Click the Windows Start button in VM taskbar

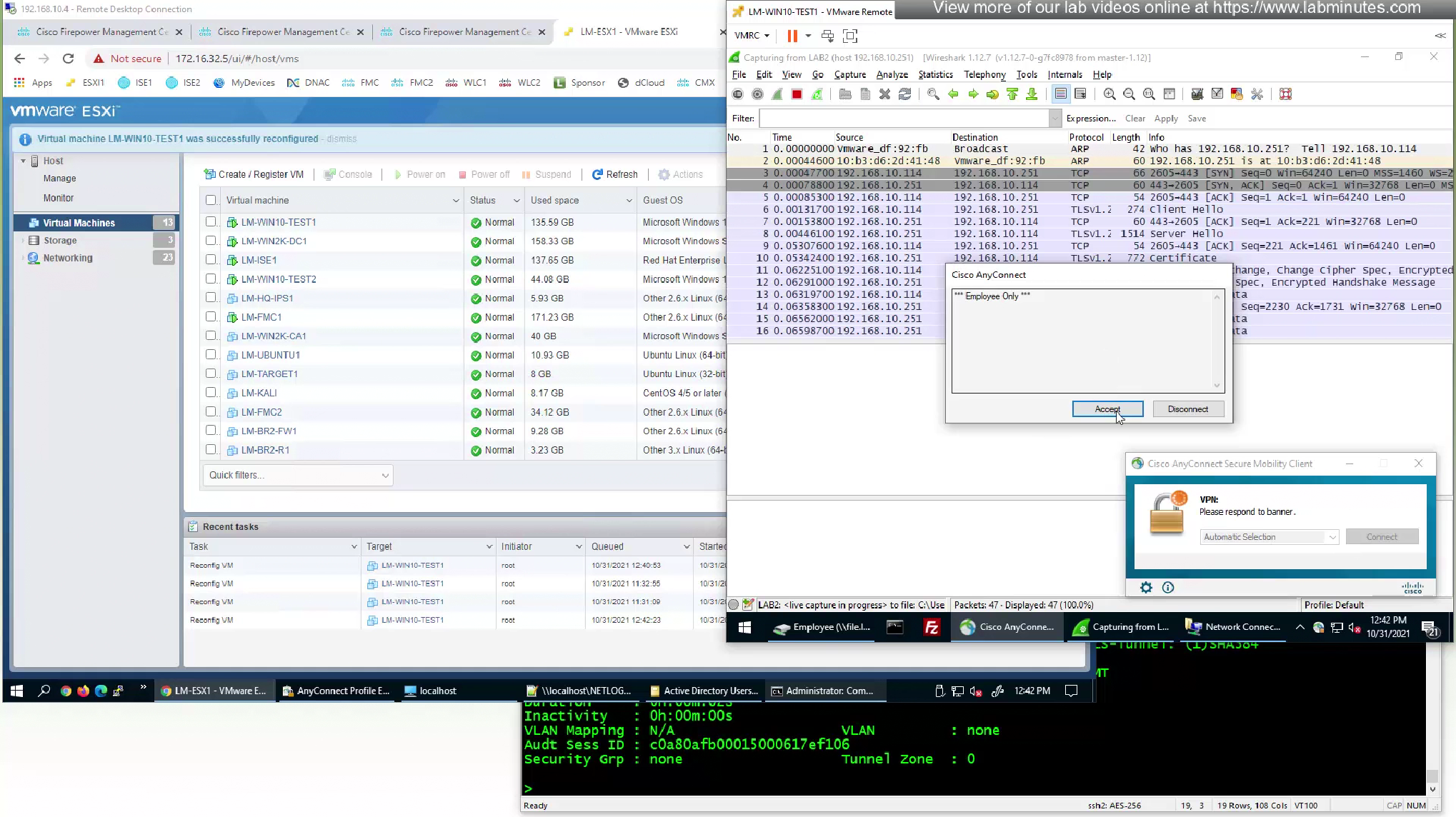point(744,627)
